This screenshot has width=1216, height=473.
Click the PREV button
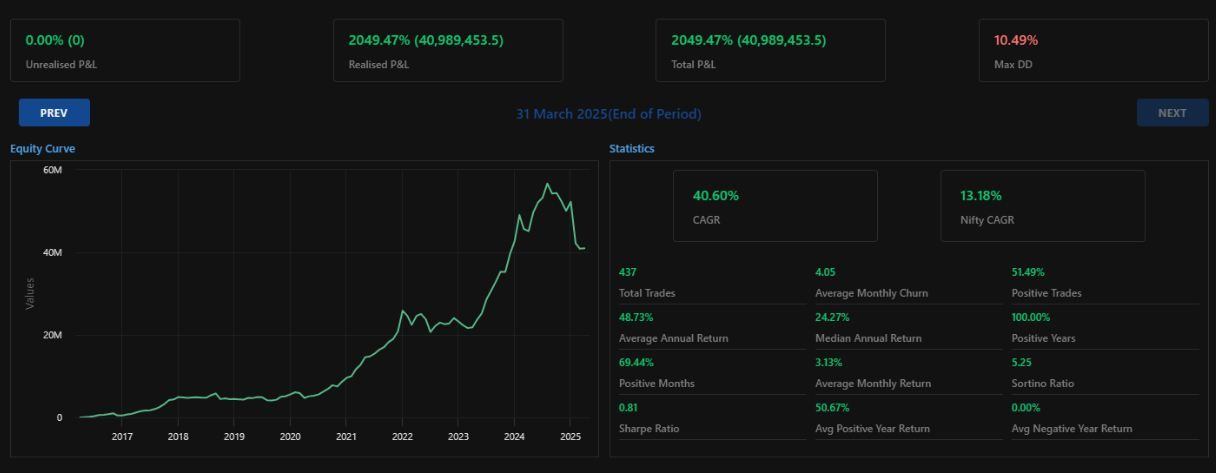pos(54,113)
